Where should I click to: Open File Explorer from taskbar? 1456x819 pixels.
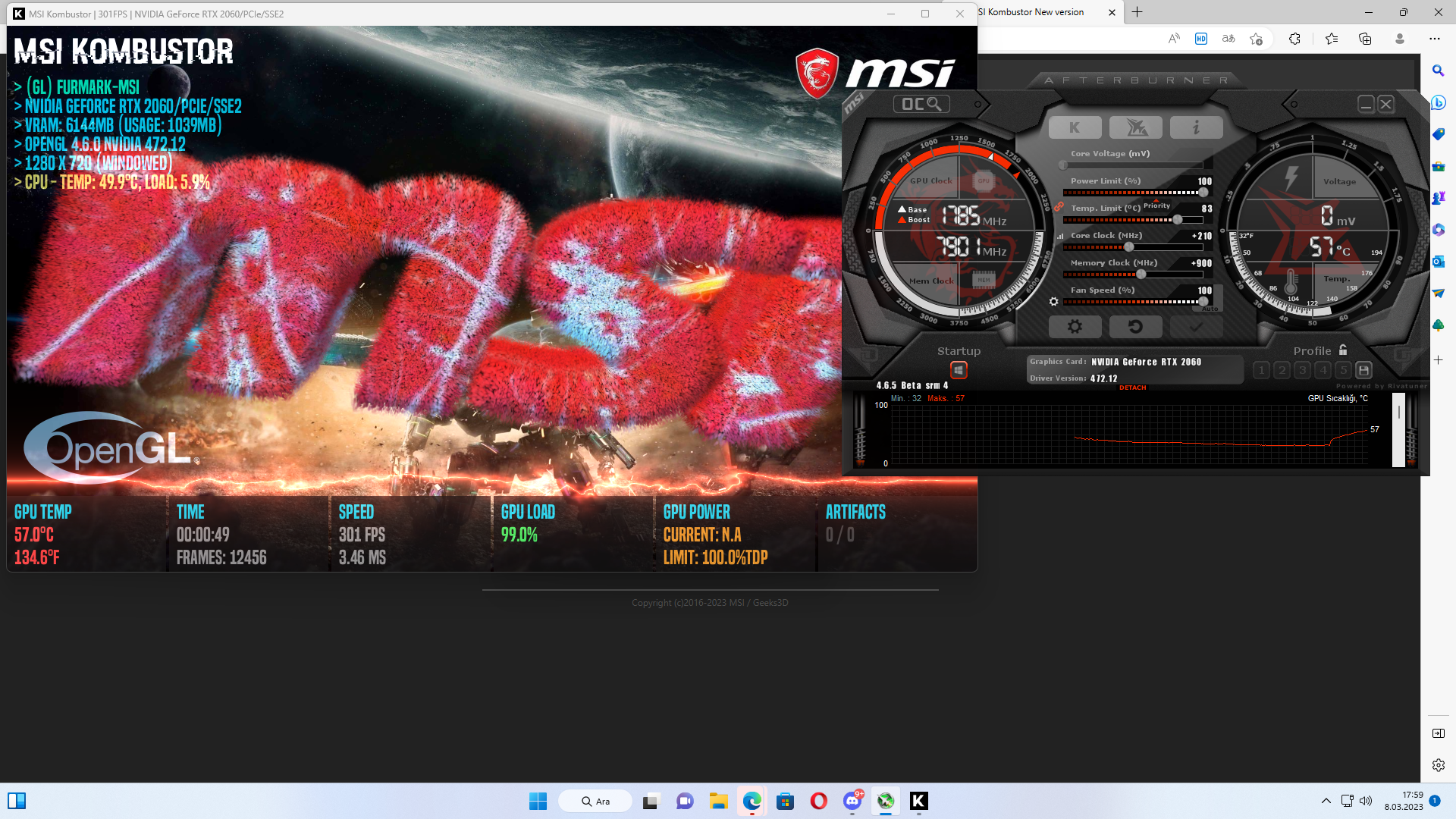click(x=718, y=801)
